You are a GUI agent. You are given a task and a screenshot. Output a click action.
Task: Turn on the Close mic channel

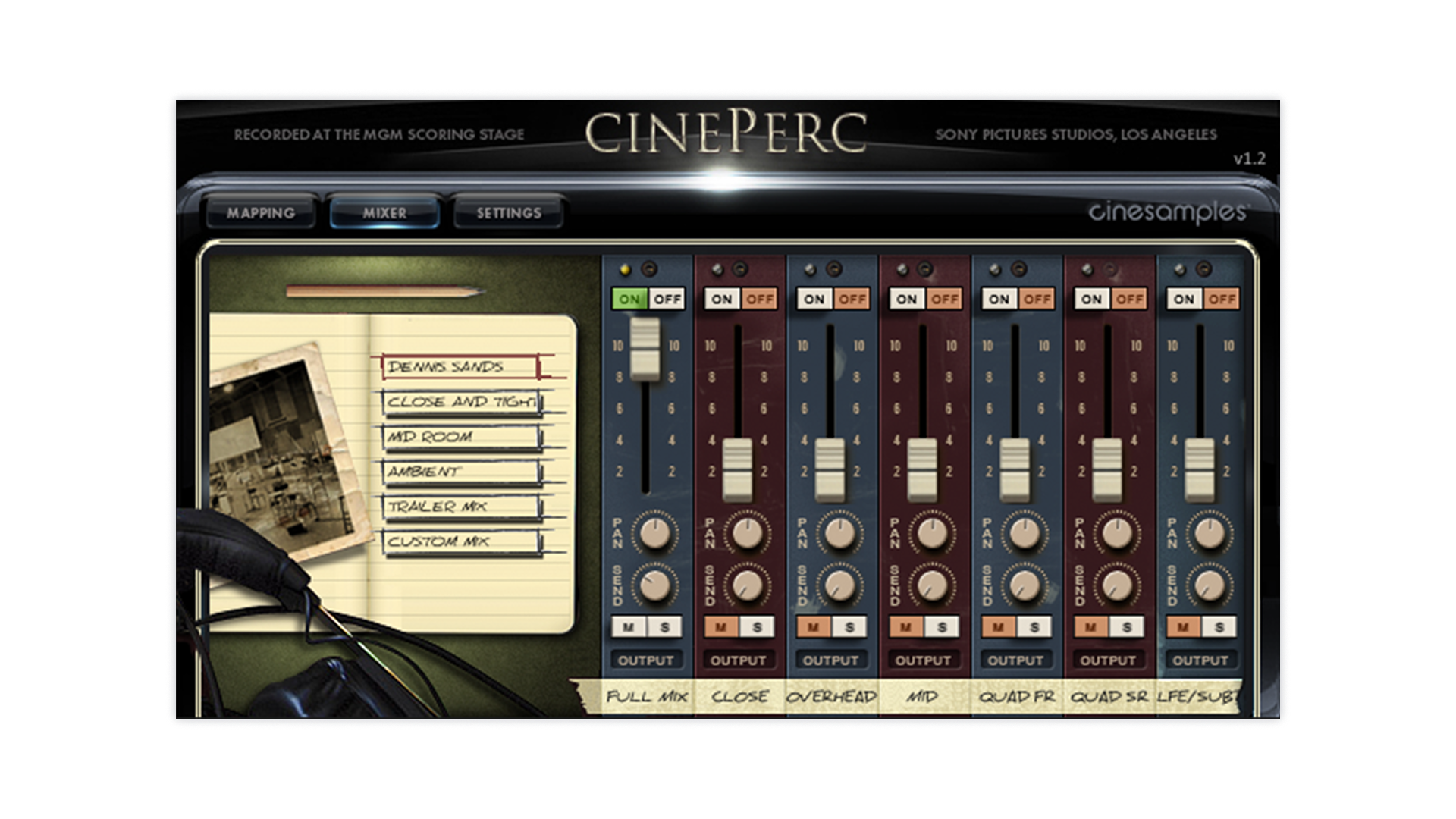722,299
